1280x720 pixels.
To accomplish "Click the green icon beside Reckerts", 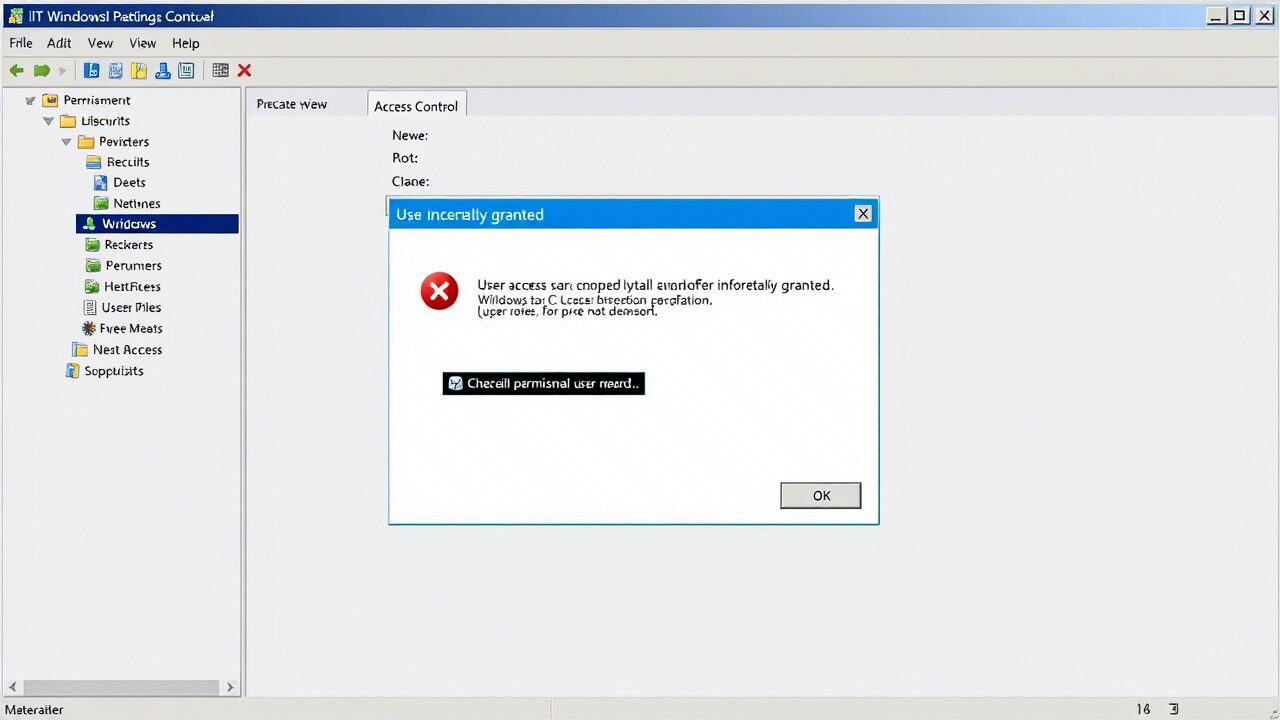I will click(93, 245).
